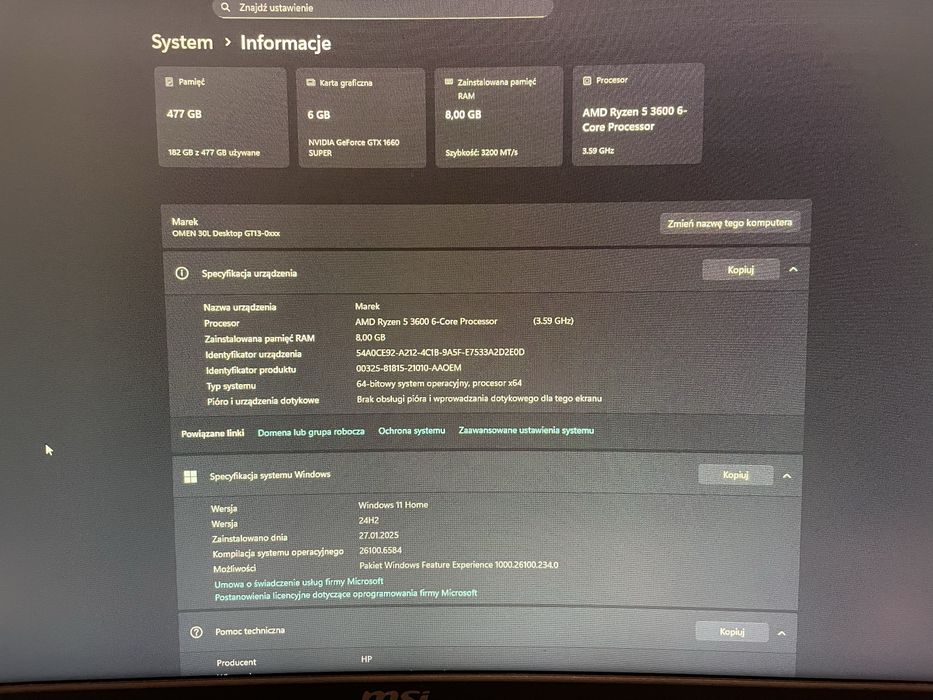Click the Pamięć storage icon

click(x=170, y=82)
